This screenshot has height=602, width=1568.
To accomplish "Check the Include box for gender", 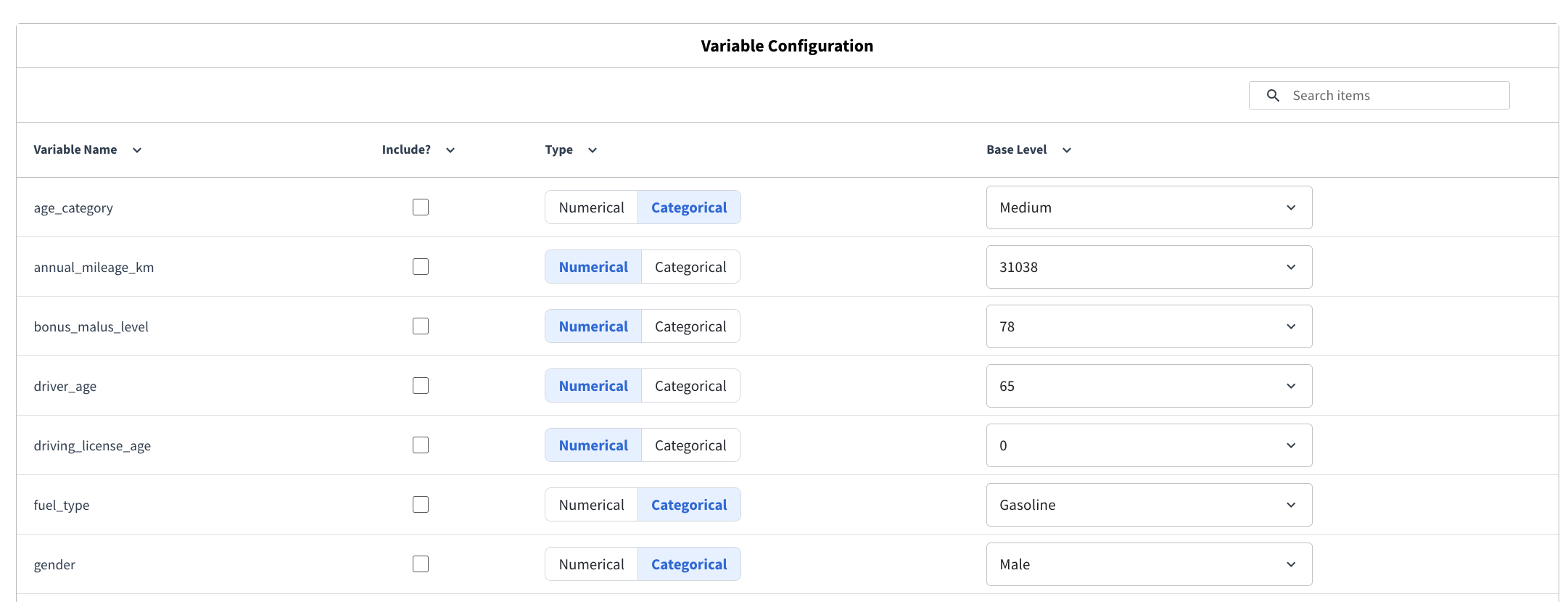I will point(421,564).
